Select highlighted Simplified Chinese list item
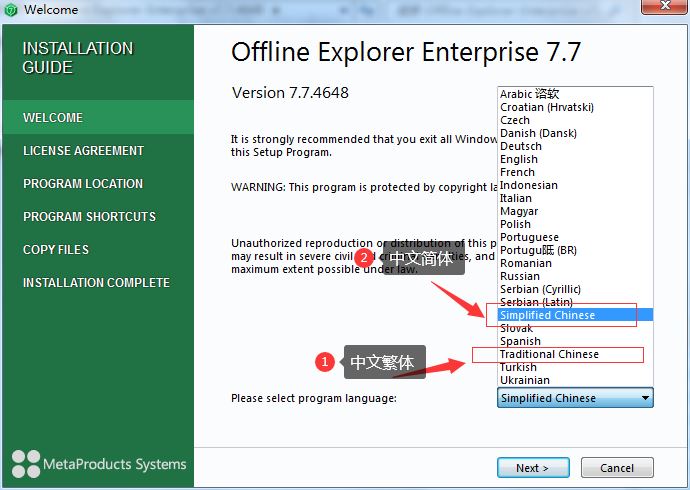This screenshot has height=490, width=690. 575,315
